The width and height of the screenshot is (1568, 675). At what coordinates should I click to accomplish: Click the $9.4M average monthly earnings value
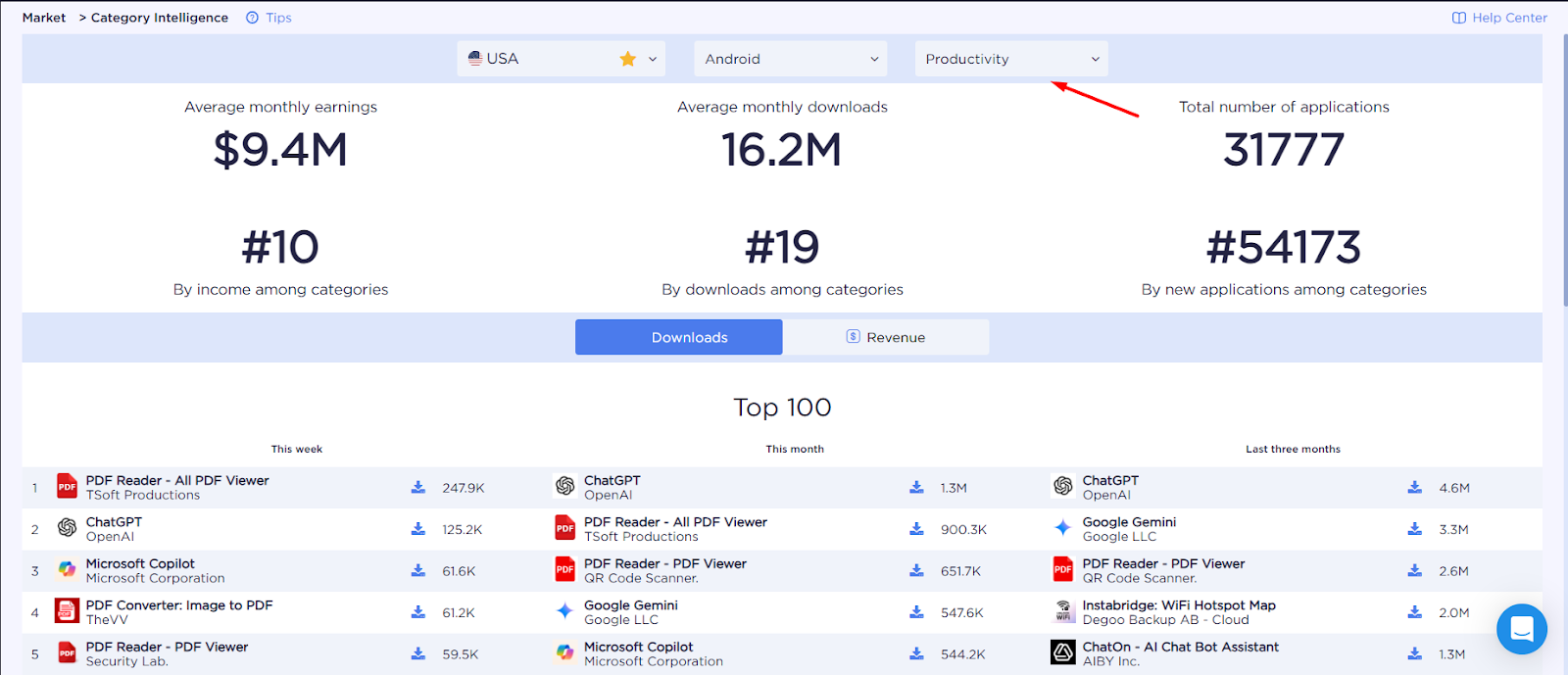coord(280,150)
